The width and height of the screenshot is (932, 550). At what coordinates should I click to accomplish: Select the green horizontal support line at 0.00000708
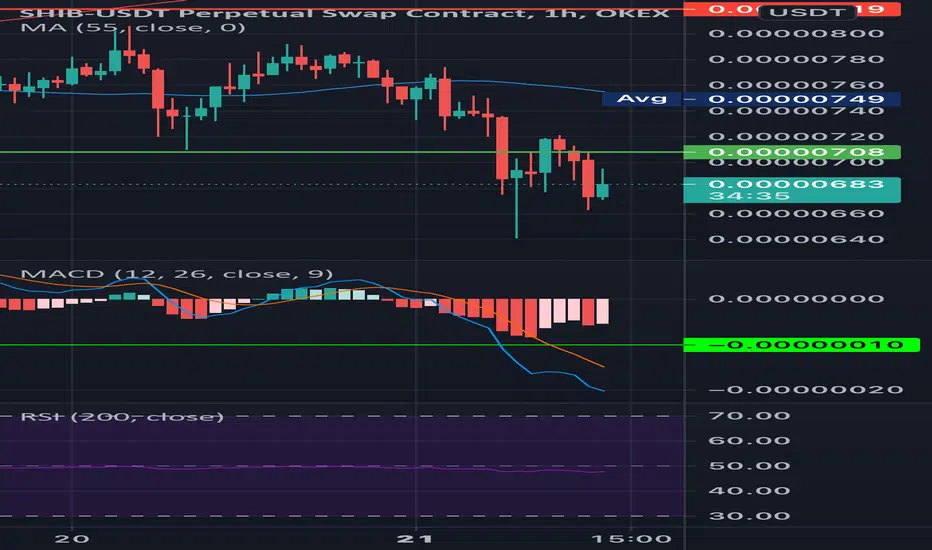point(342,152)
